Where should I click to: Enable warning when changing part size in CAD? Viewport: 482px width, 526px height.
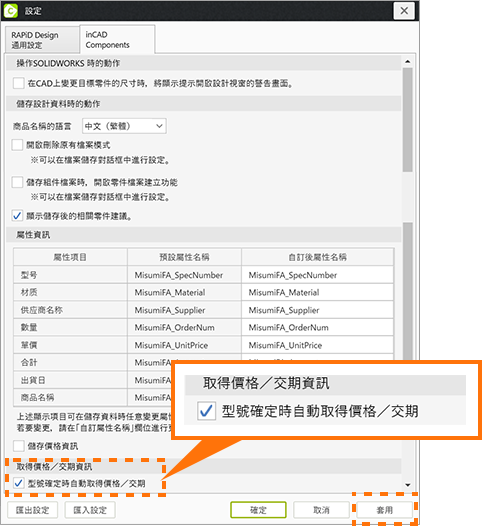point(18,83)
